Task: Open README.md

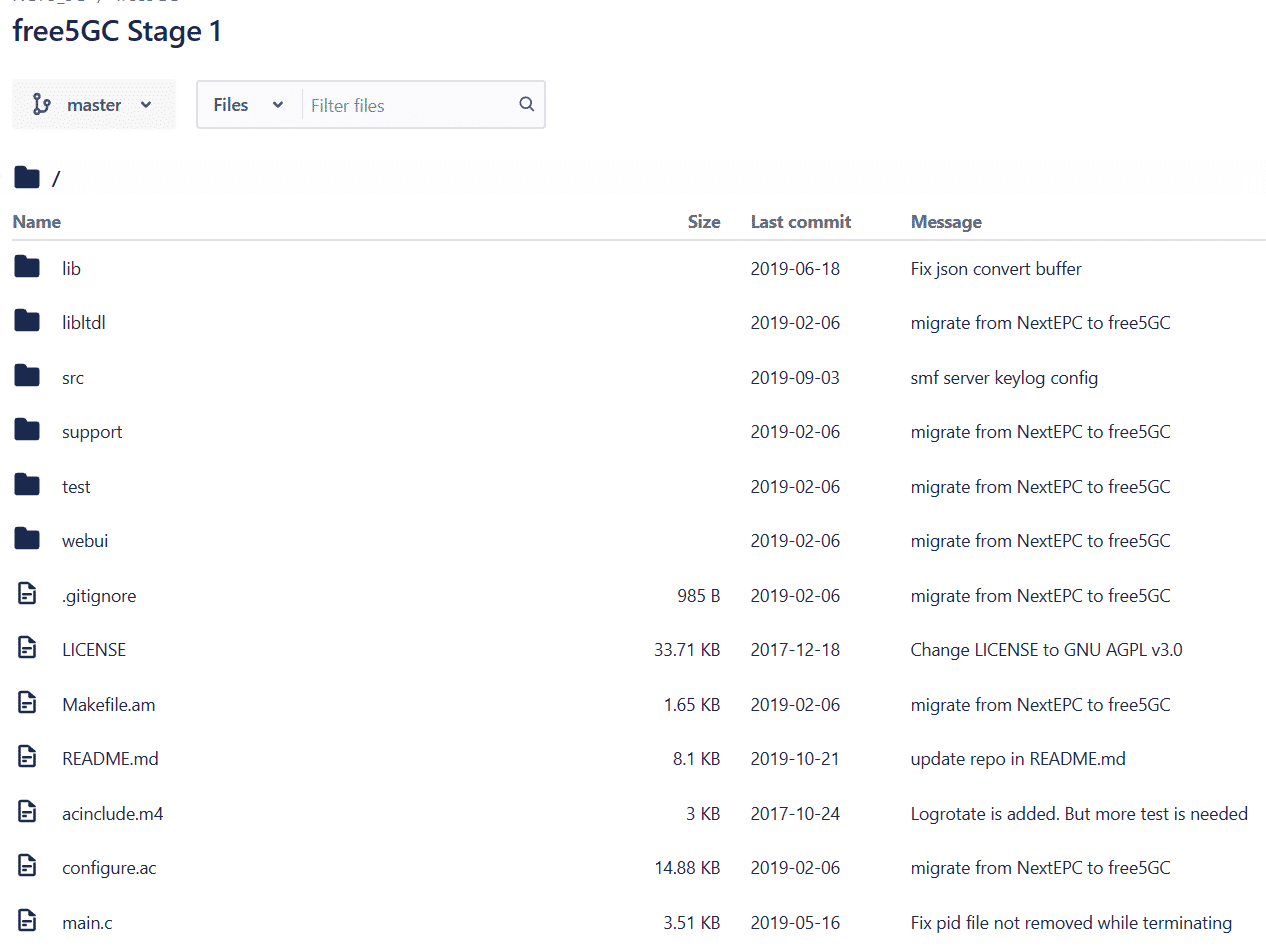Action: [x=110, y=759]
